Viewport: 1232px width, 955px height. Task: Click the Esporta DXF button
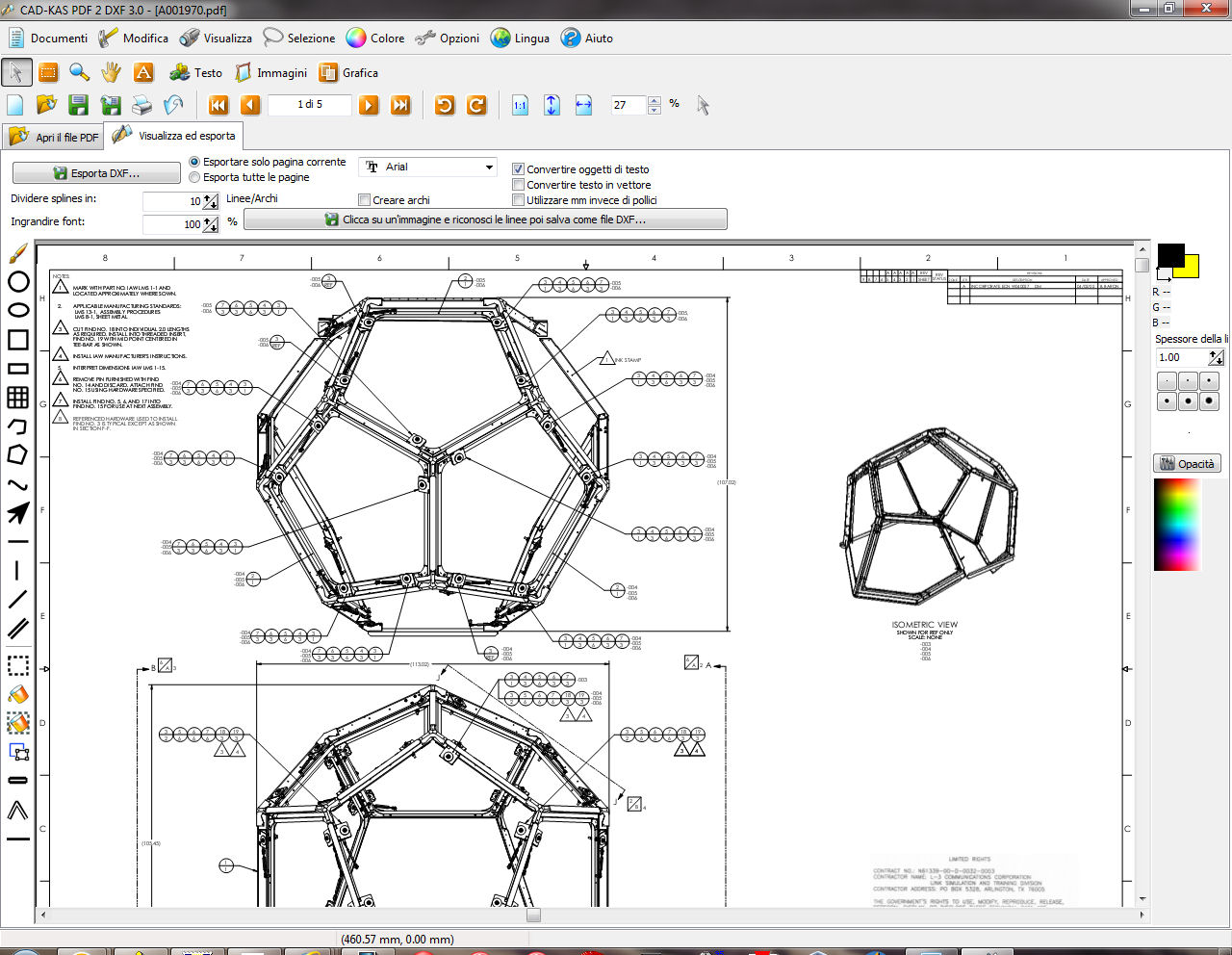[96, 173]
